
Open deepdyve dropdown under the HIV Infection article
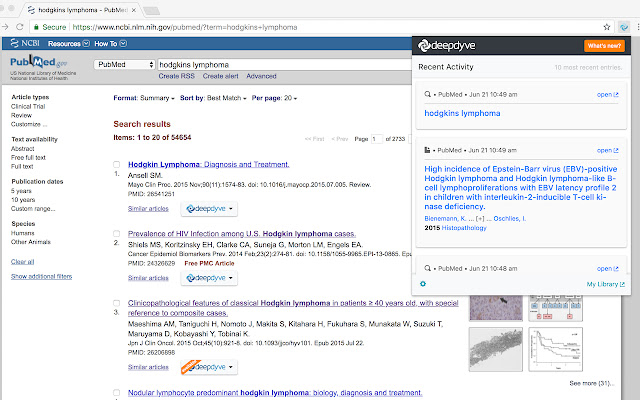click(209, 278)
